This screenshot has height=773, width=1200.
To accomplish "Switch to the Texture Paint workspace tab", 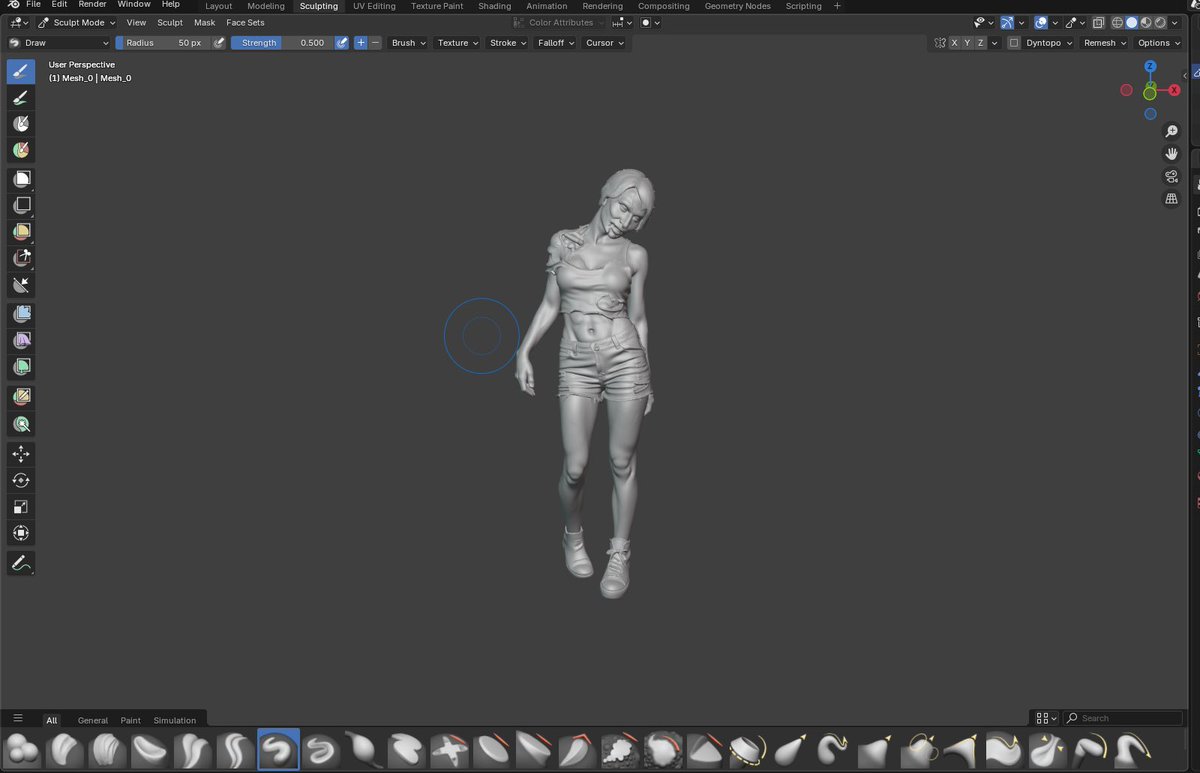I will click(x=437, y=6).
